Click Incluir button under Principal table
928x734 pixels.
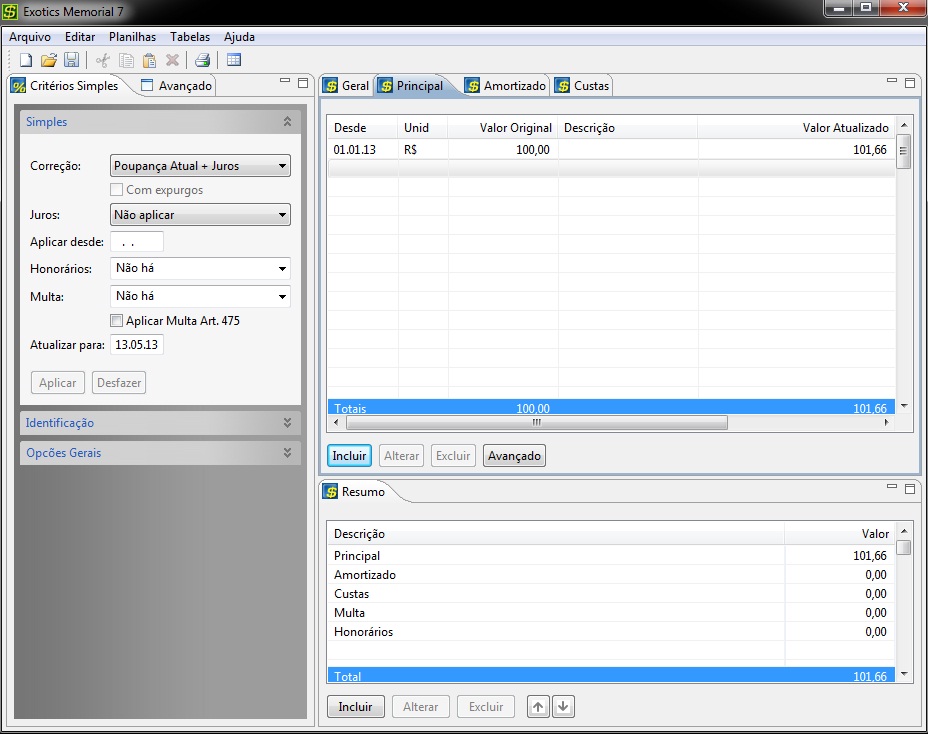coord(349,456)
